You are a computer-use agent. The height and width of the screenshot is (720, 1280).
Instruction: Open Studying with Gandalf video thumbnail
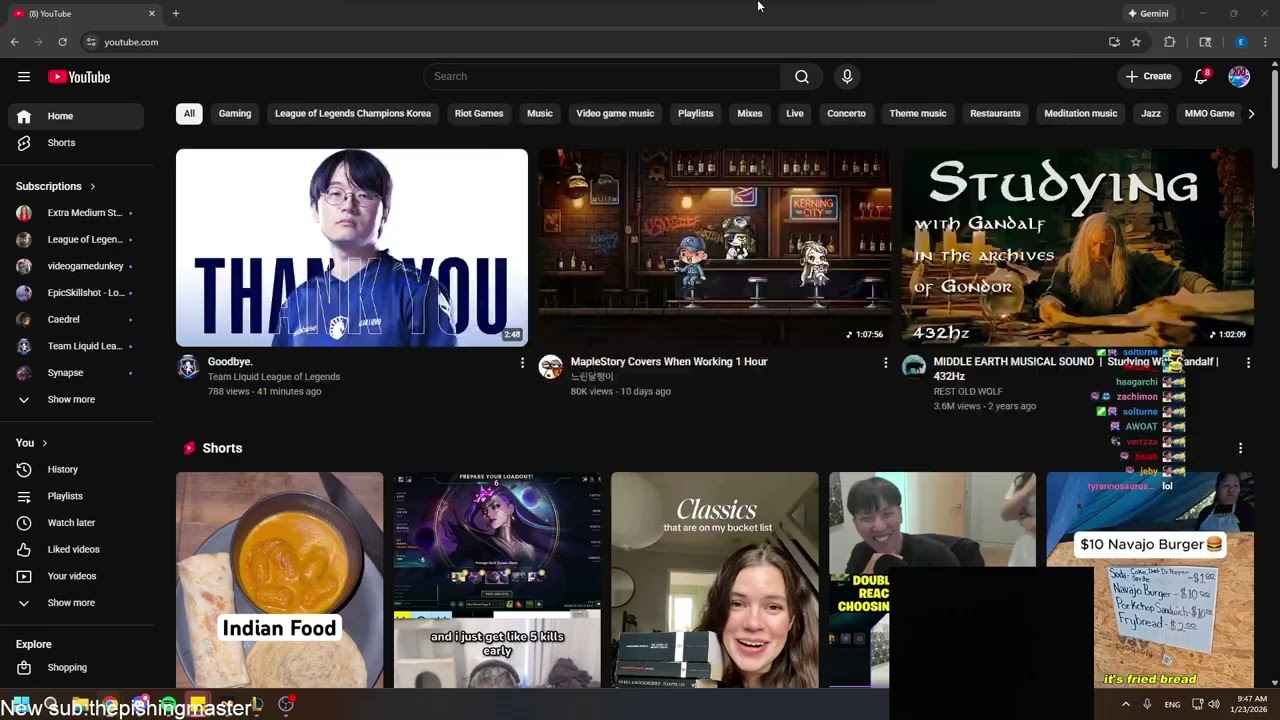coord(1078,248)
